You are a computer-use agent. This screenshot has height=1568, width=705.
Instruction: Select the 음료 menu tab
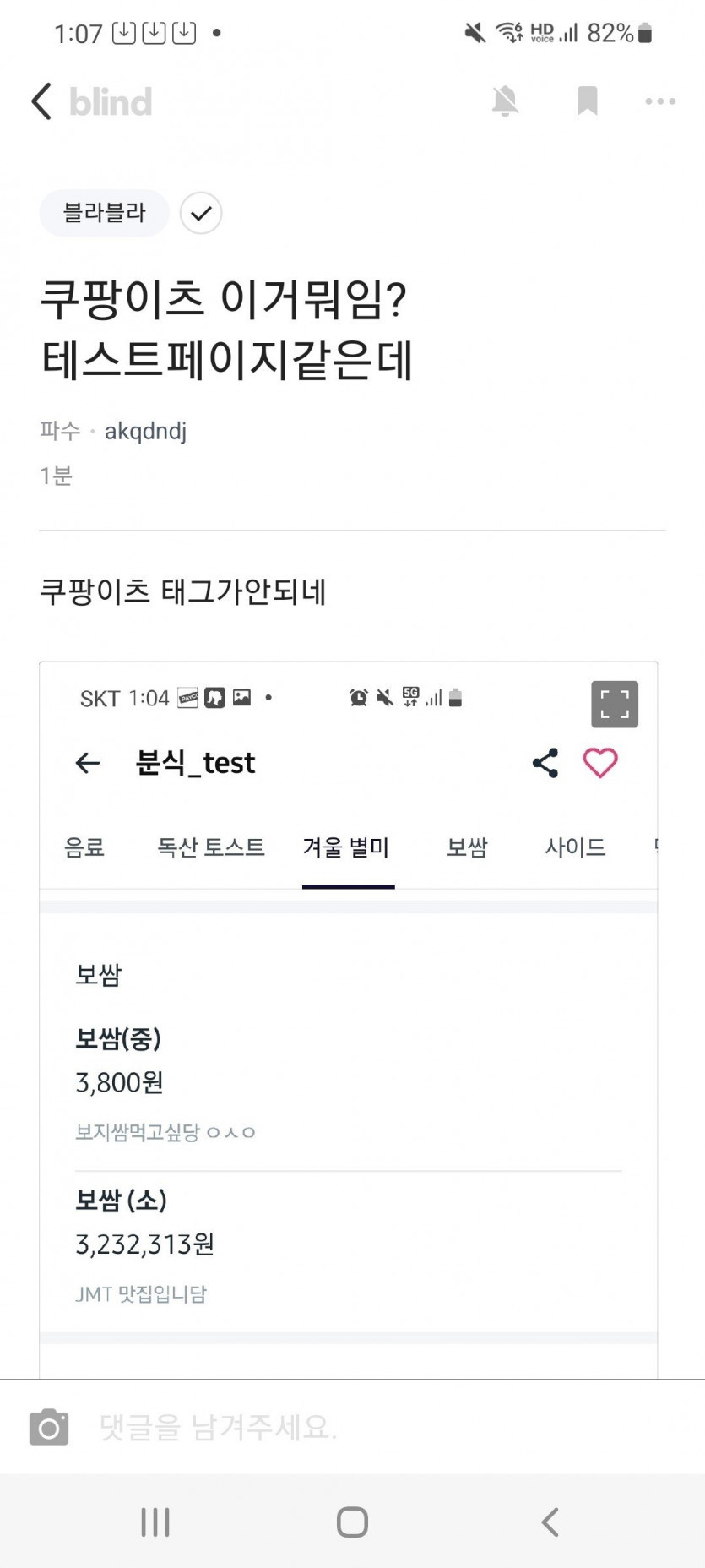84,847
